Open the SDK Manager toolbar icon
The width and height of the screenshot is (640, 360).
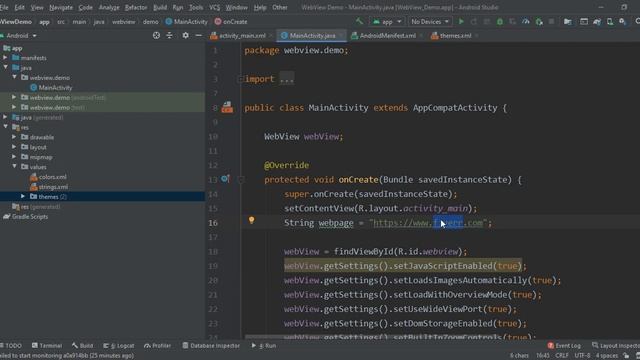coord(622,21)
